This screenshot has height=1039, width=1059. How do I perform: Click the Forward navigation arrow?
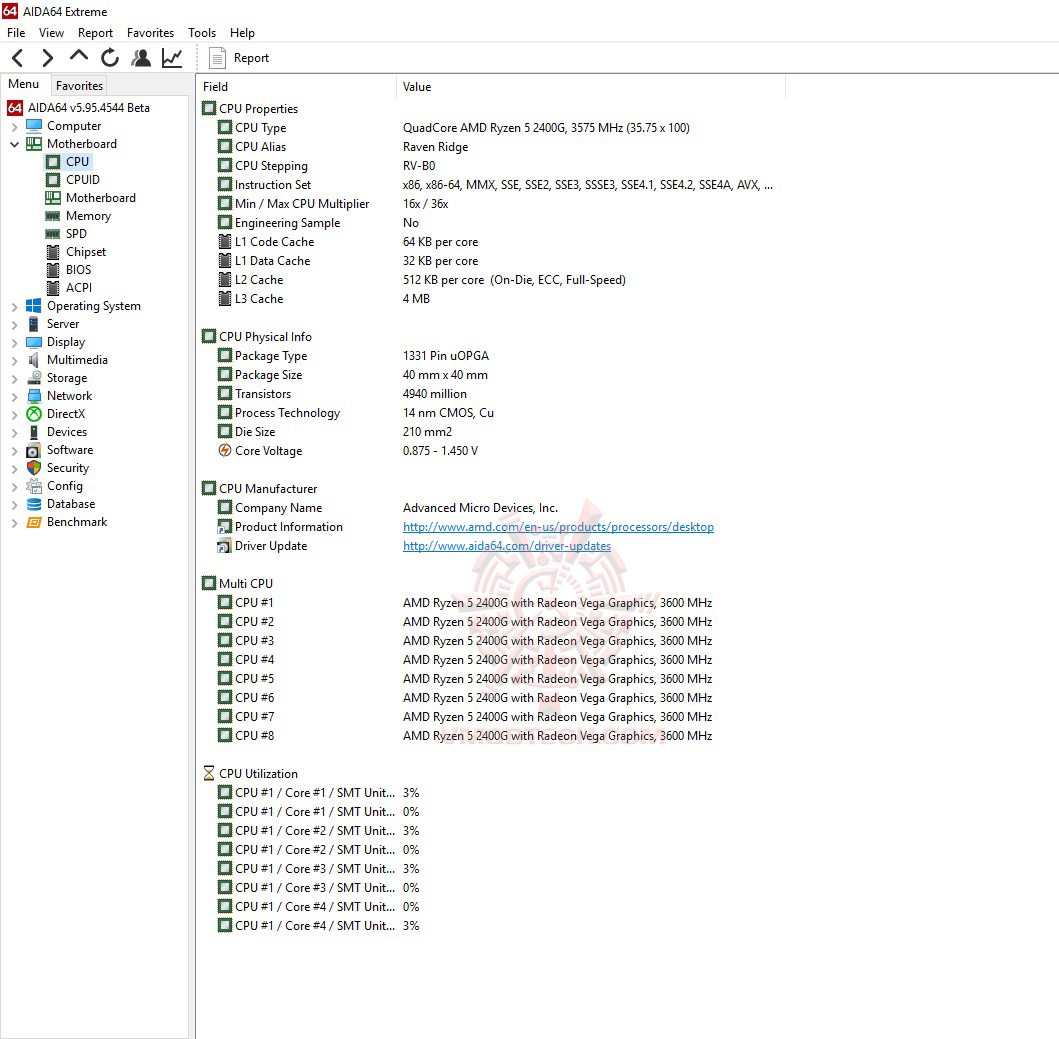point(47,58)
